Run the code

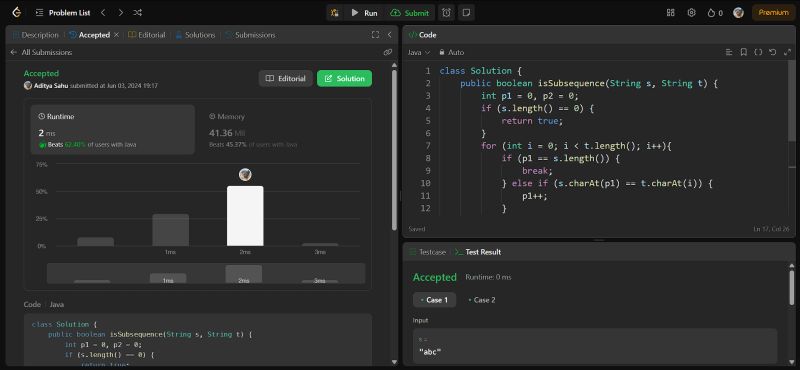click(x=364, y=13)
